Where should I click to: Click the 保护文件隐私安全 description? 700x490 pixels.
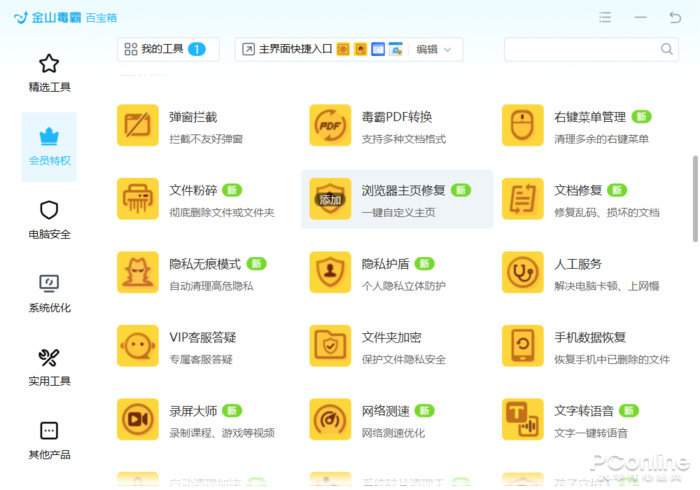point(404,360)
